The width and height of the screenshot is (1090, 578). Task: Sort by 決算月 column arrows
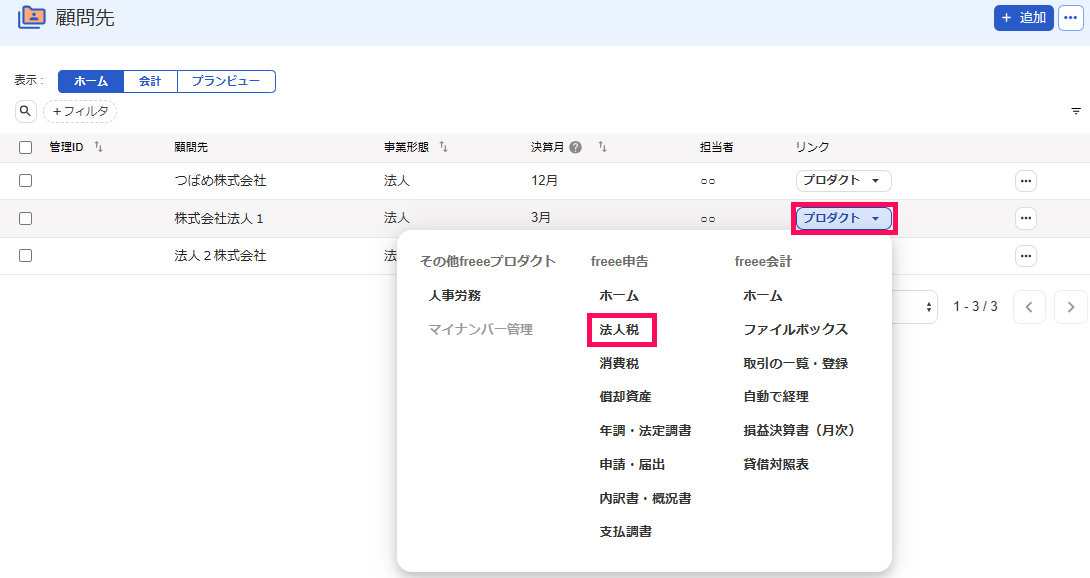[x=602, y=147]
